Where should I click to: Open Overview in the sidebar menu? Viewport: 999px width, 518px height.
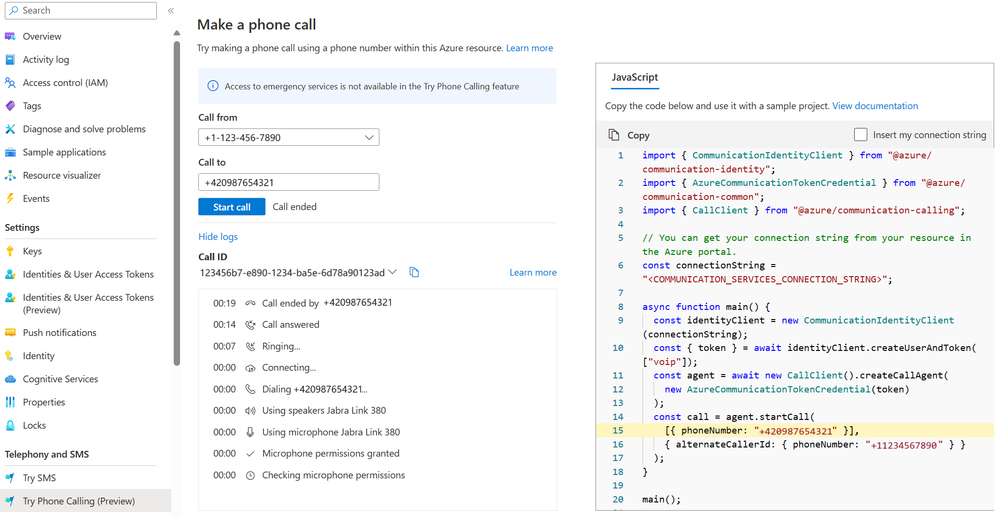tap(42, 36)
